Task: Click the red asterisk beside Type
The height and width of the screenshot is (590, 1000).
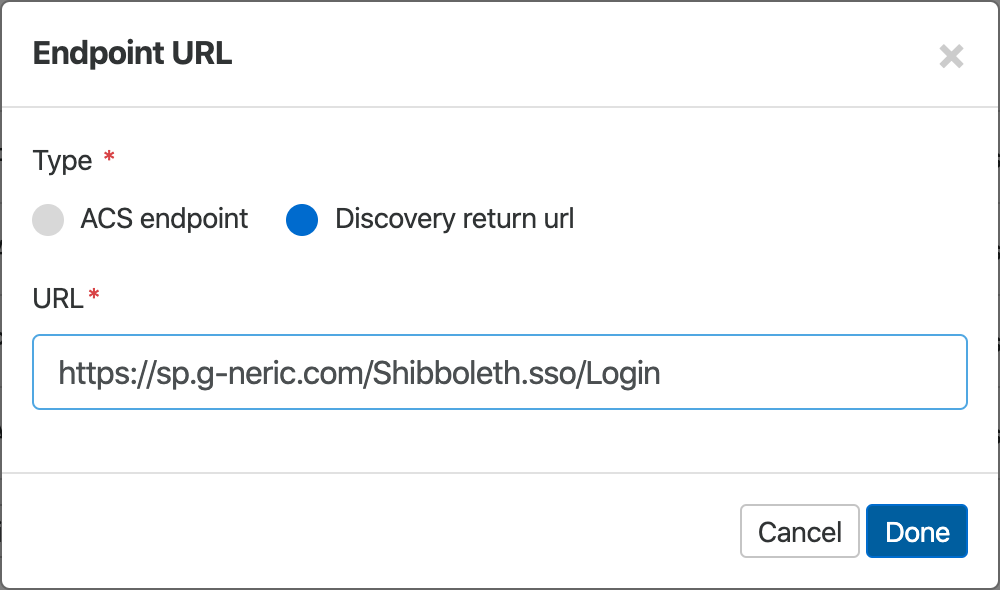Action: coord(109,157)
